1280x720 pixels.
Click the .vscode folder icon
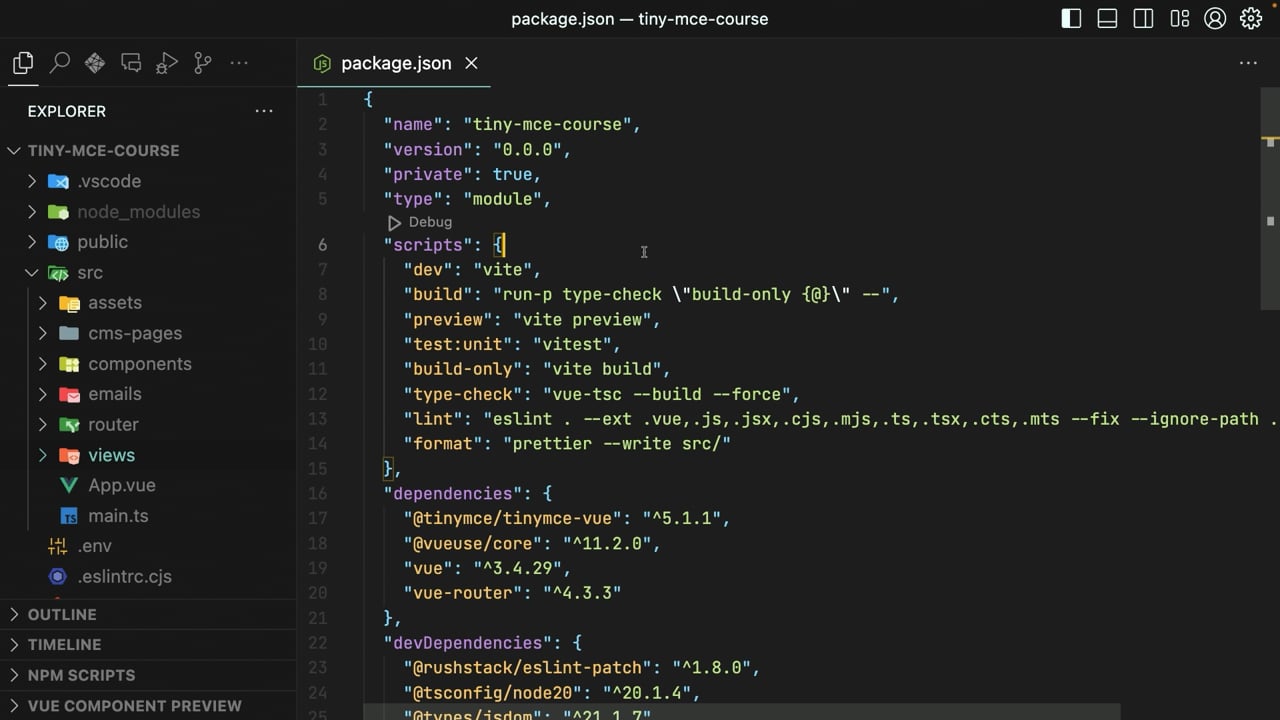click(x=59, y=181)
